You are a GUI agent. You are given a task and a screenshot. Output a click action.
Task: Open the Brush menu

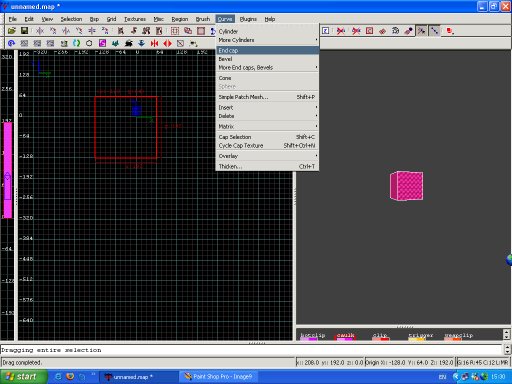203,19
